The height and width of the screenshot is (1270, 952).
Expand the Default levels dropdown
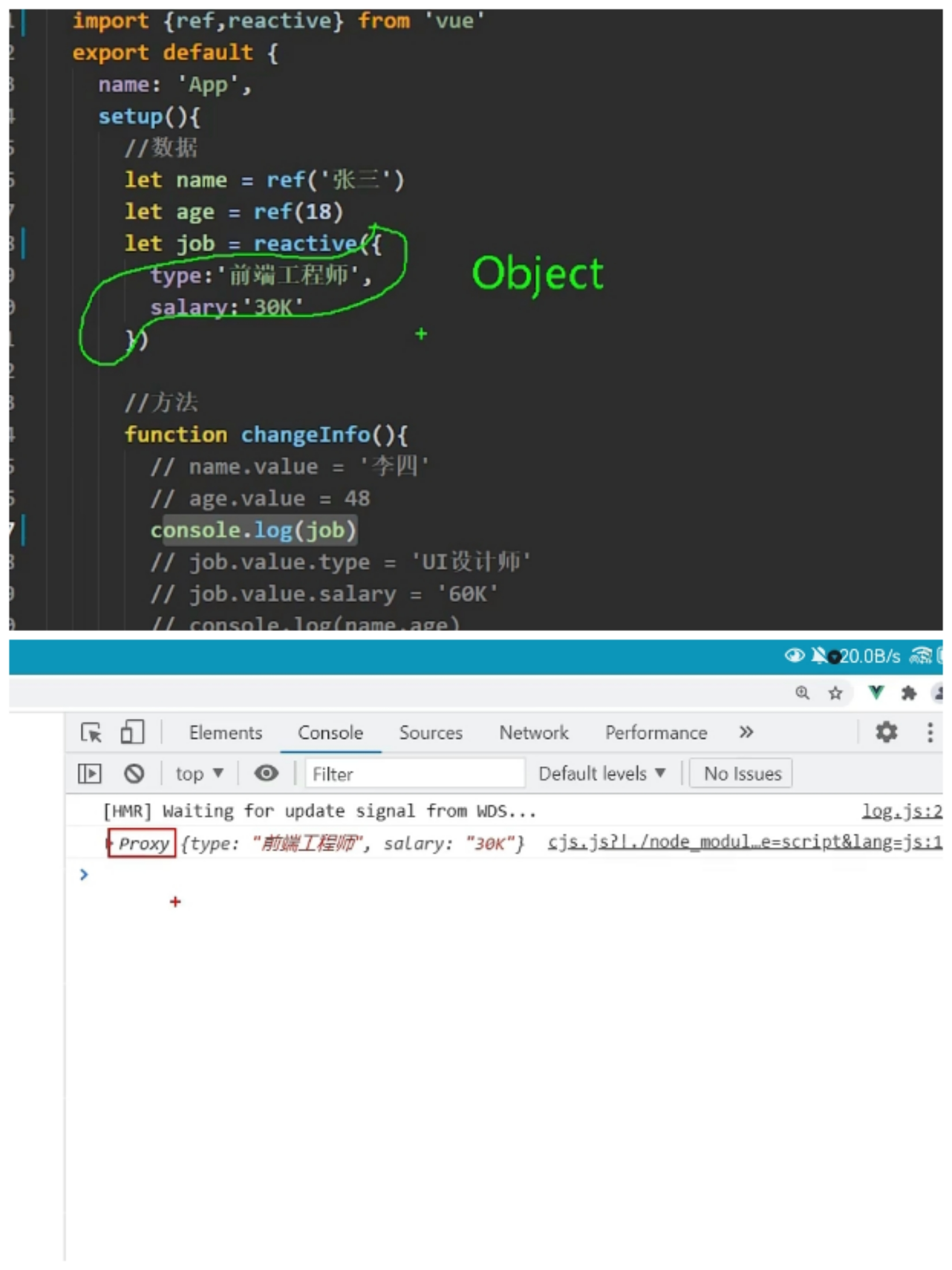tap(601, 774)
